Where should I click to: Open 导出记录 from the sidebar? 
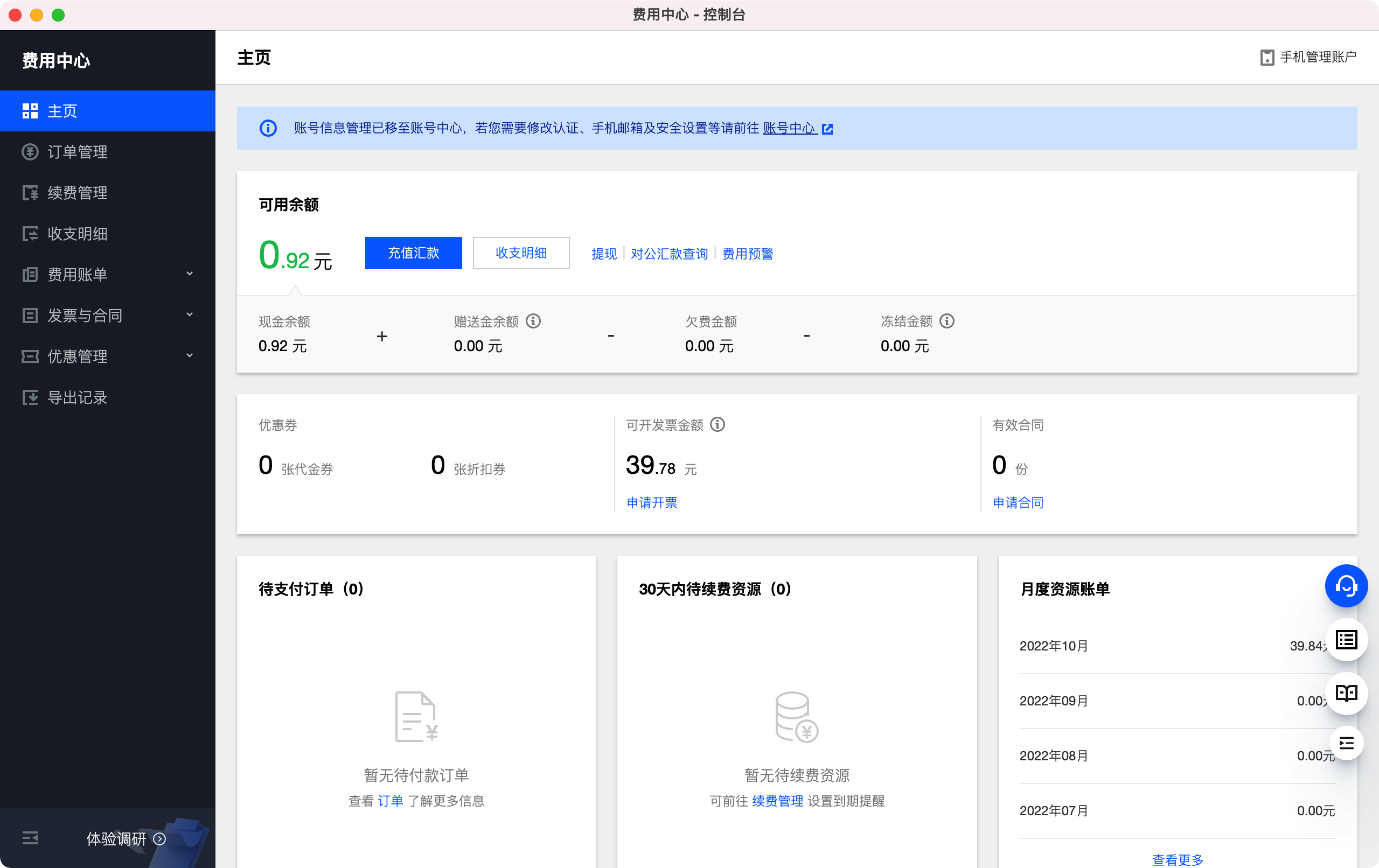(78, 397)
